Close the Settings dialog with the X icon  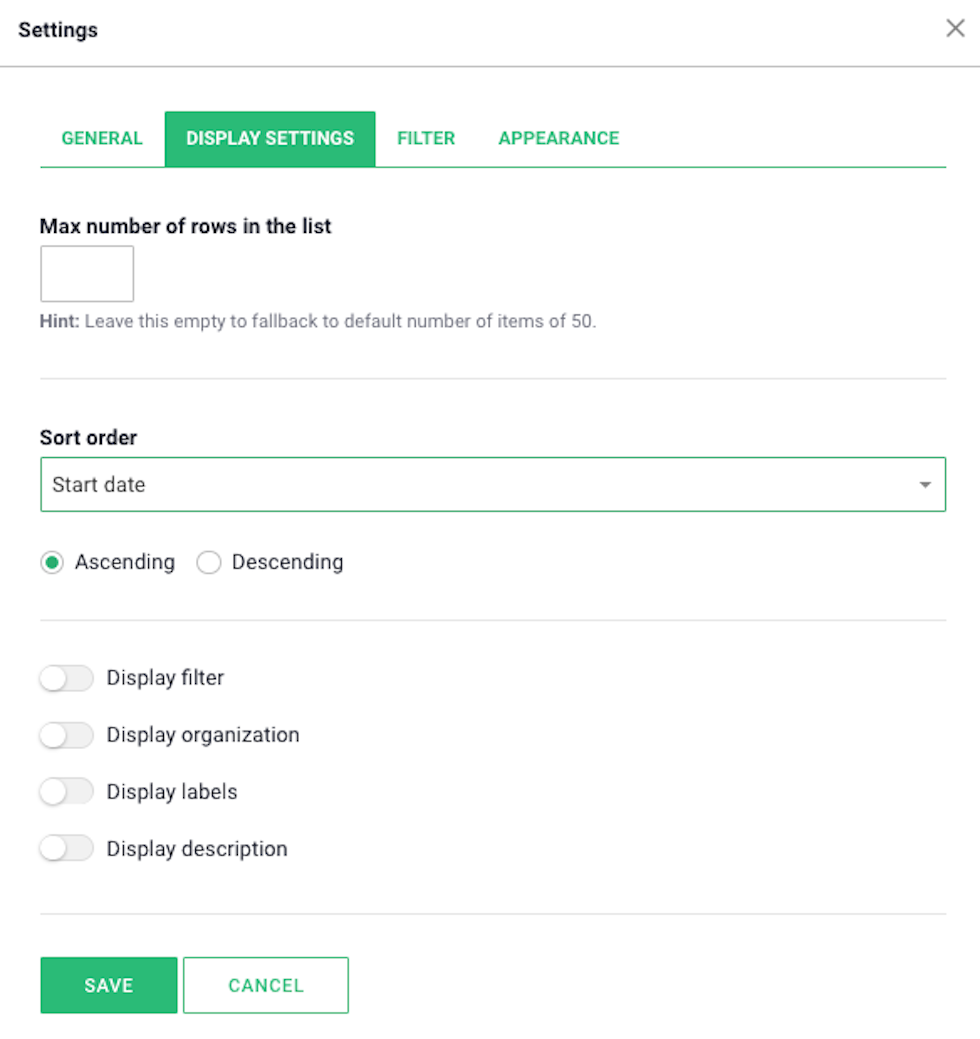955,28
